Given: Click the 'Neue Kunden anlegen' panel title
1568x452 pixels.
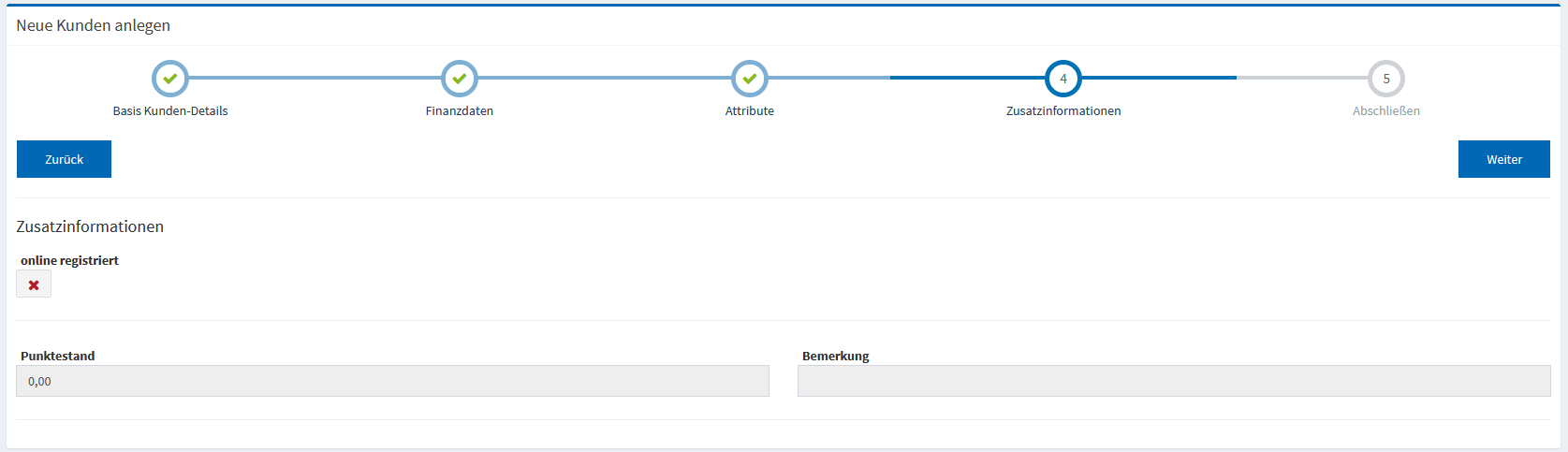Looking at the screenshot, I should 93,25.
